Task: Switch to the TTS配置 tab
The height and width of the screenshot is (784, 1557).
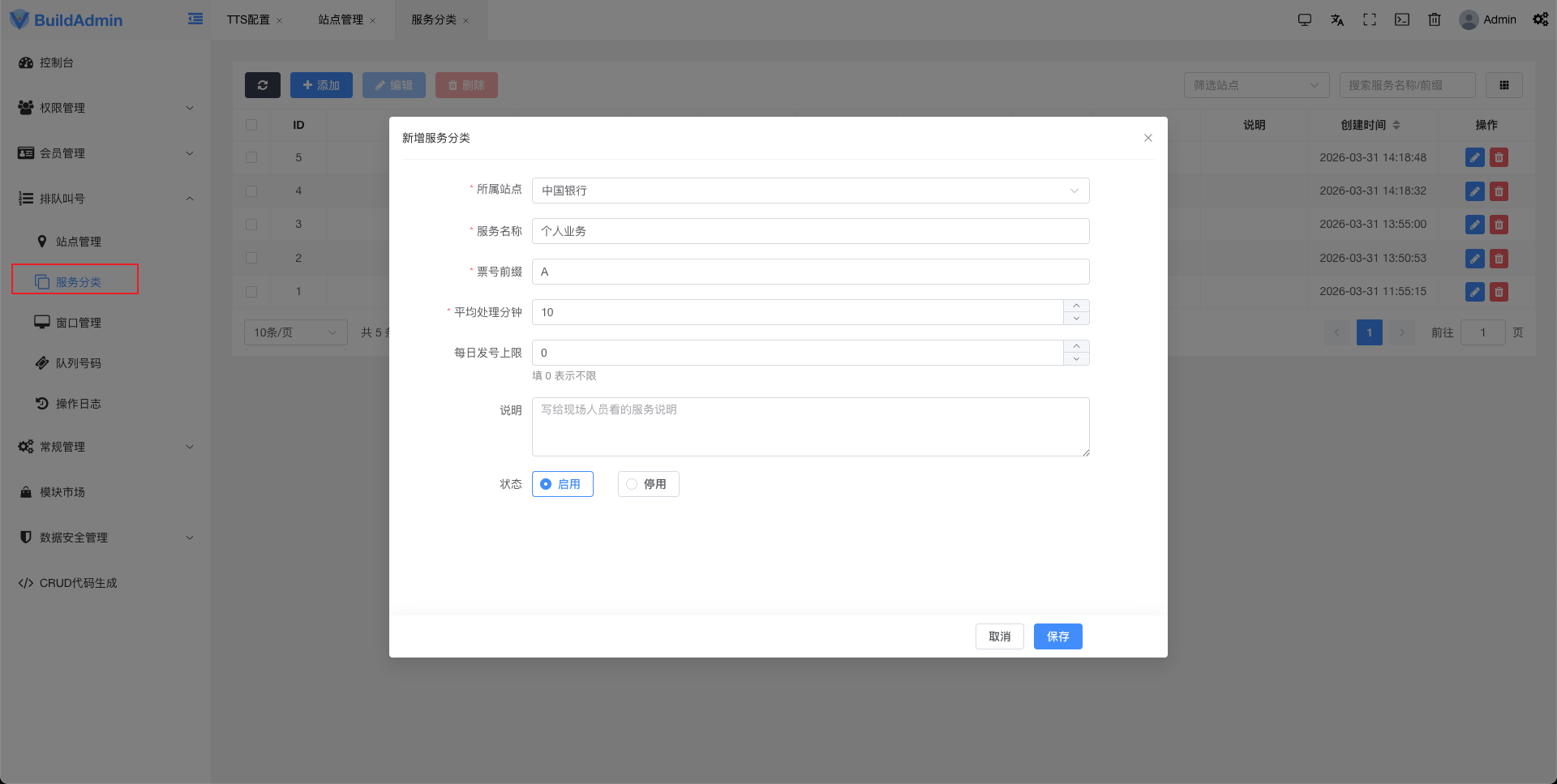Action: [248, 19]
